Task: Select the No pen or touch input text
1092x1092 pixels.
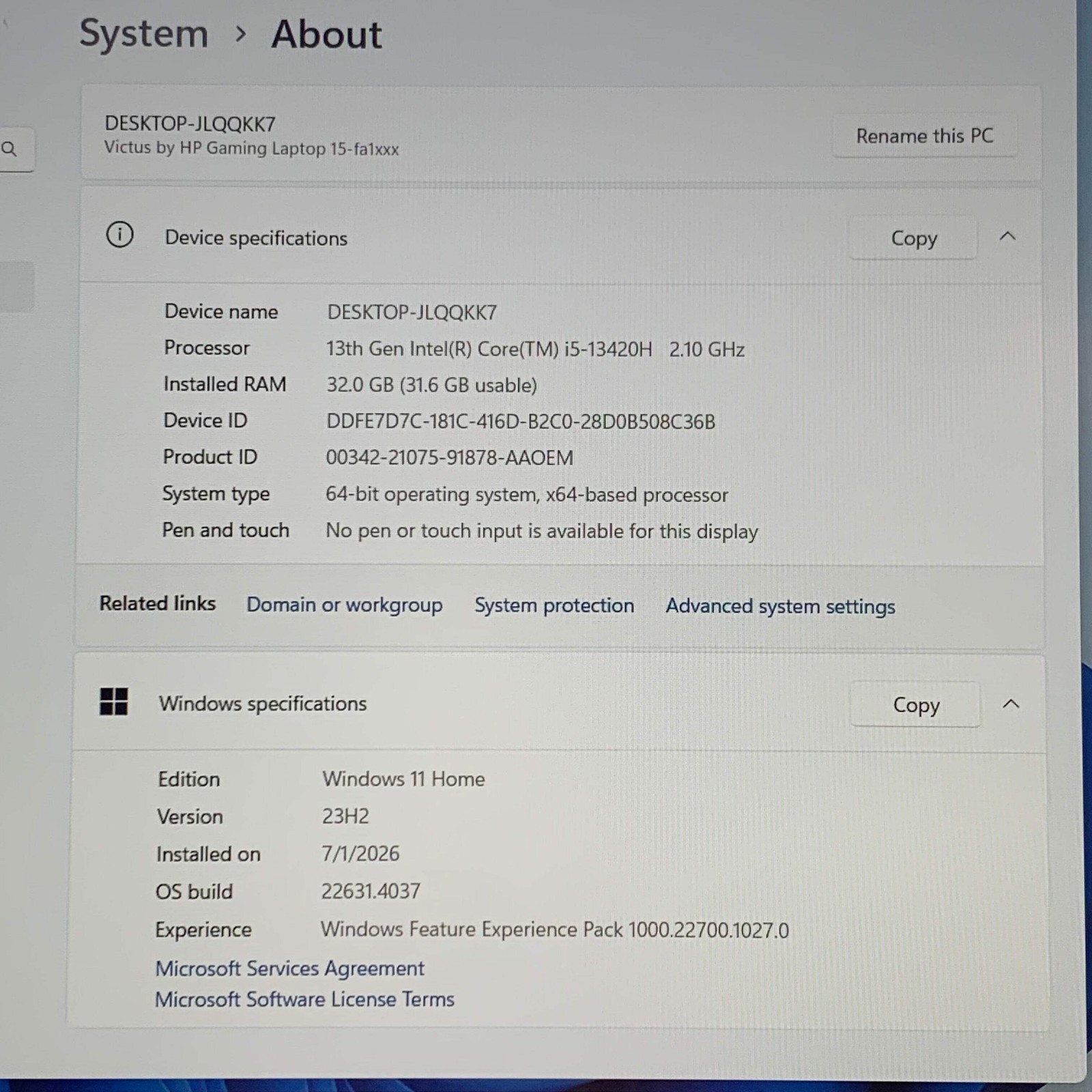Action: [x=542, y=531]
